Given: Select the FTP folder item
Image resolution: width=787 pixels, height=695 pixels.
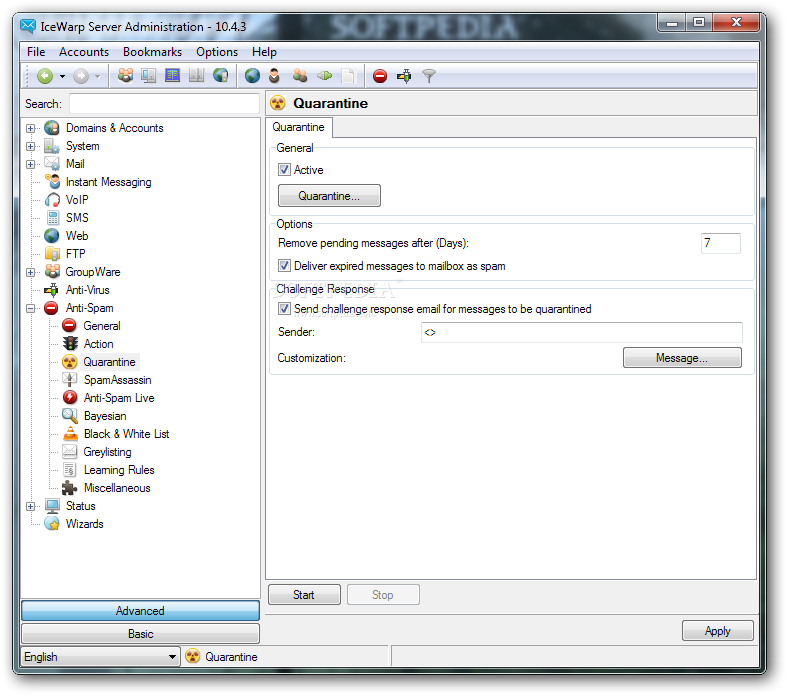Looking at the screenshot, I should click(x=75, y=254).
